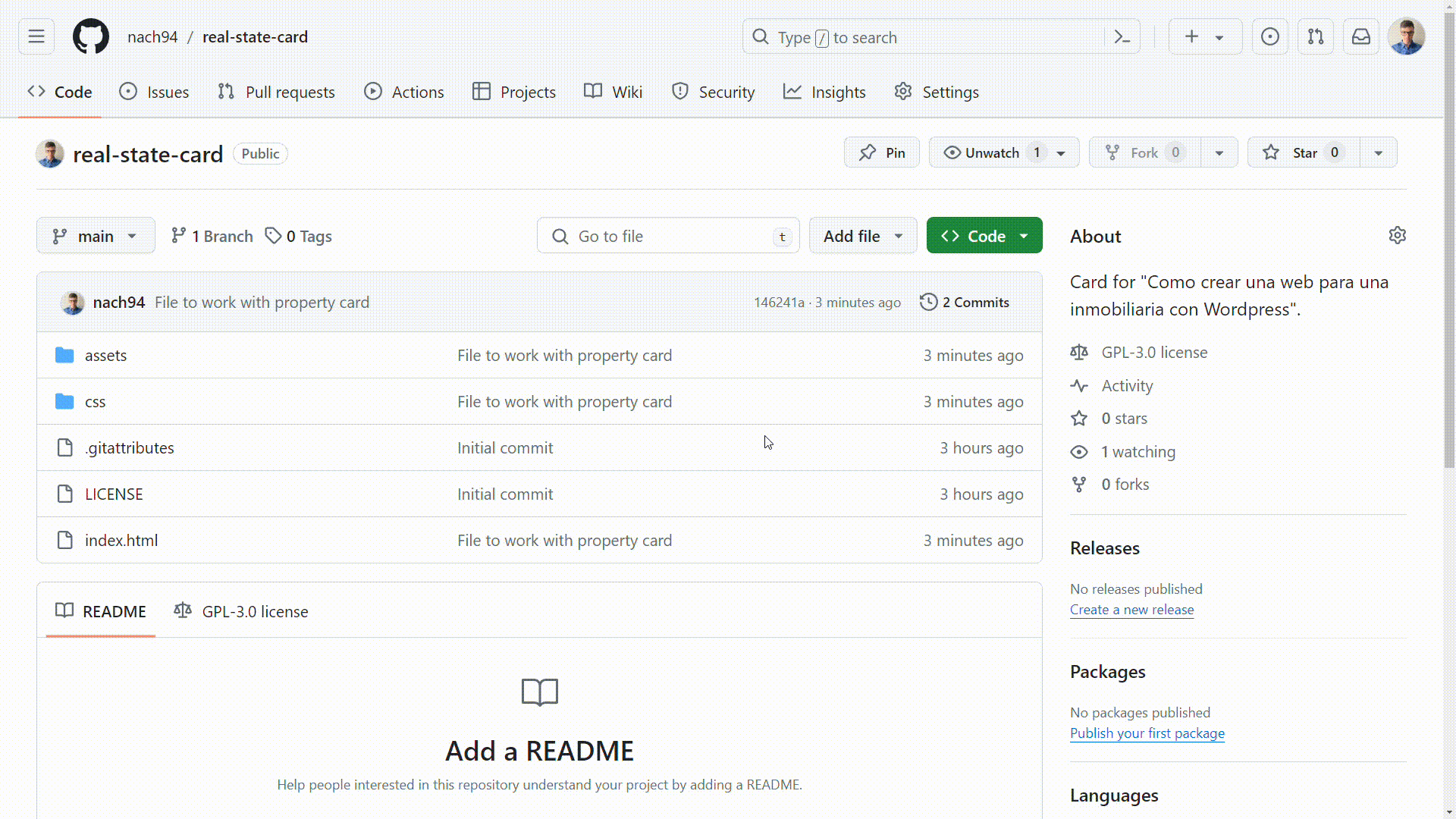Click the LICENSE file icon

pos(64,494)
